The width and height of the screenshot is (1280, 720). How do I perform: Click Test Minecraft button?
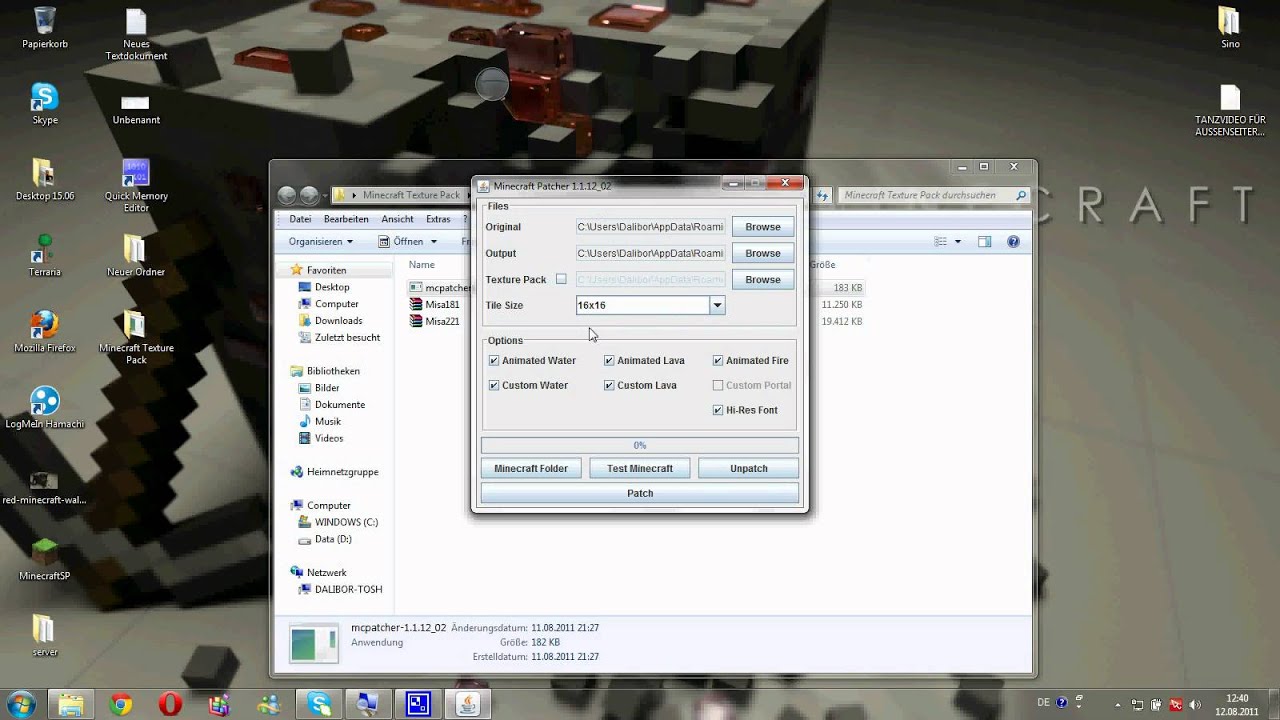click(639, 468)
